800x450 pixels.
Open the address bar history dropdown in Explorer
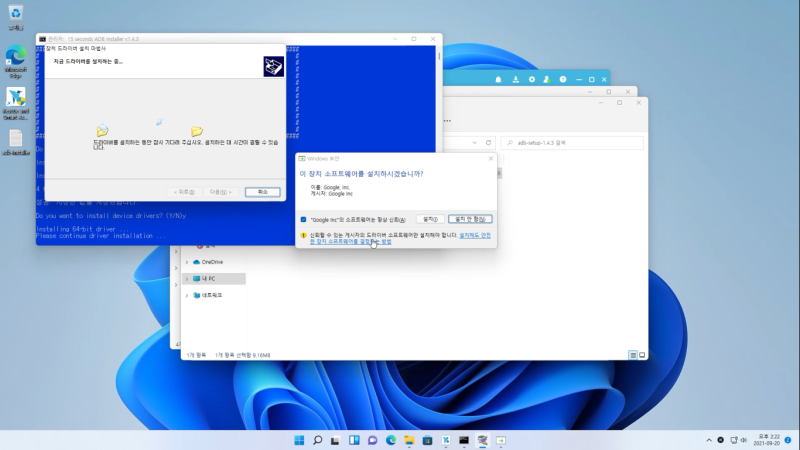tap(474, 143)
